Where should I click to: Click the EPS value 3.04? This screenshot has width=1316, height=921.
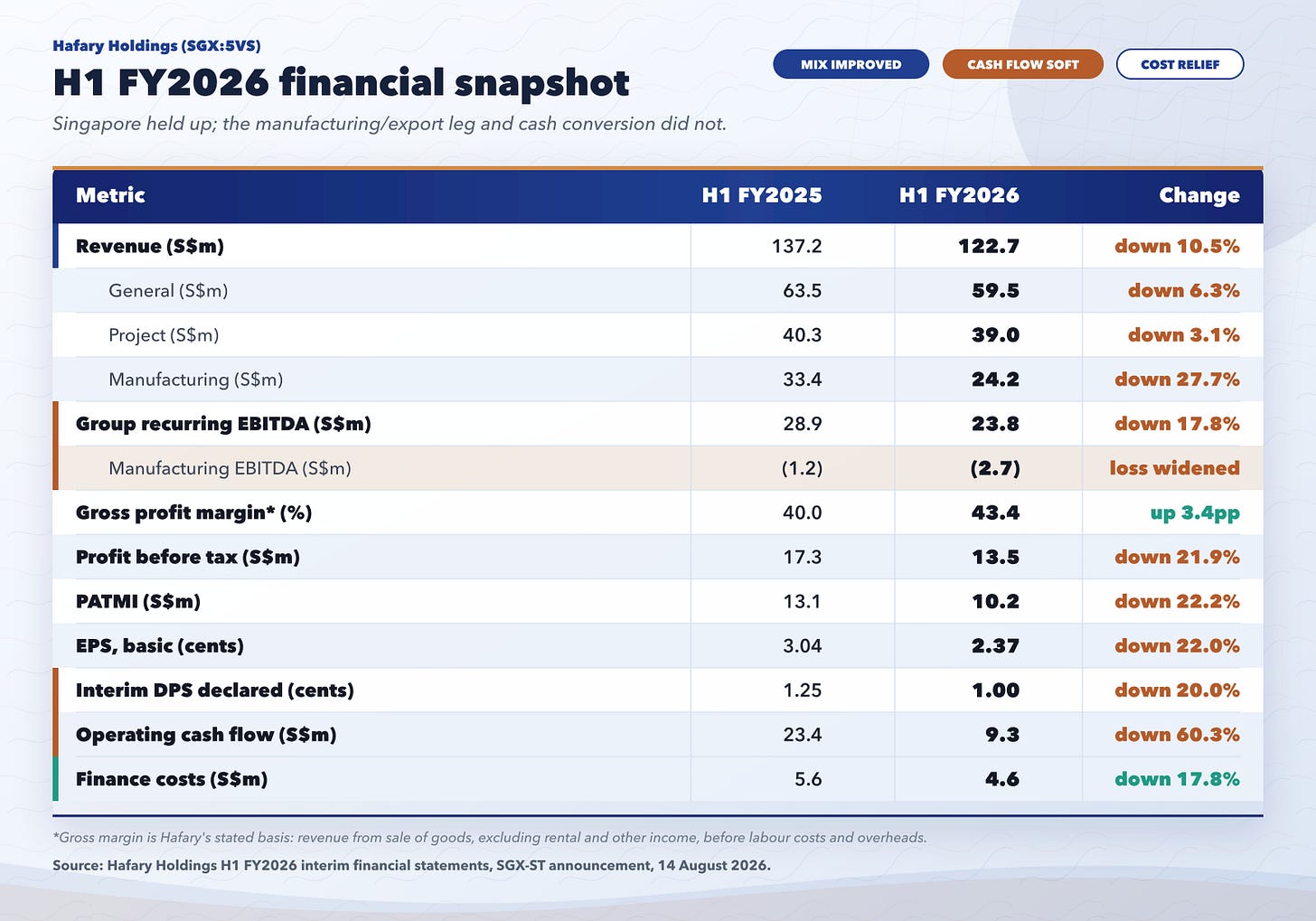(803, 645)
